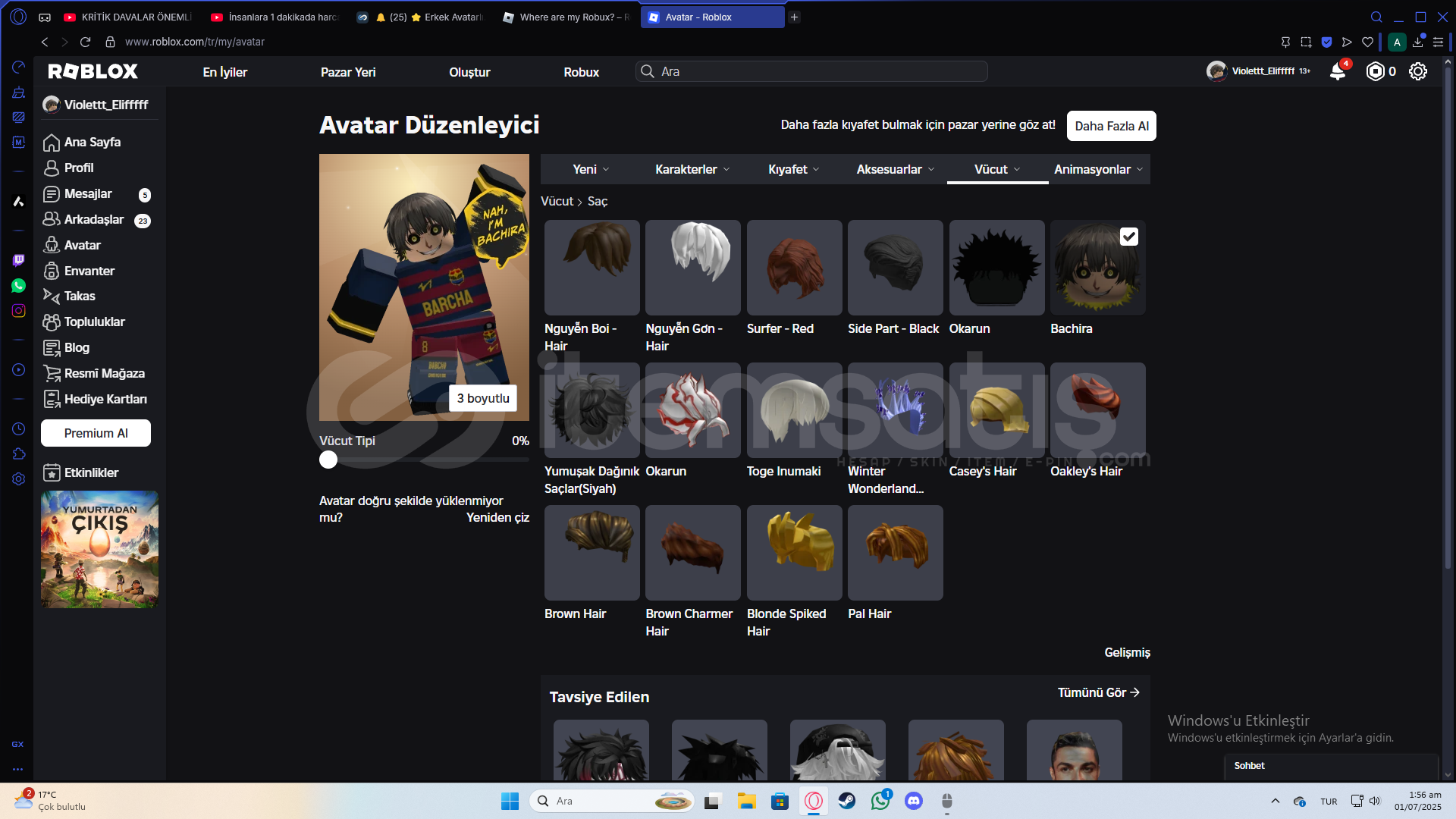Viewport: 1456px width, 819px height.
Task: Open Pazar Yeri in the top navigation
Action: click(348, 72)
